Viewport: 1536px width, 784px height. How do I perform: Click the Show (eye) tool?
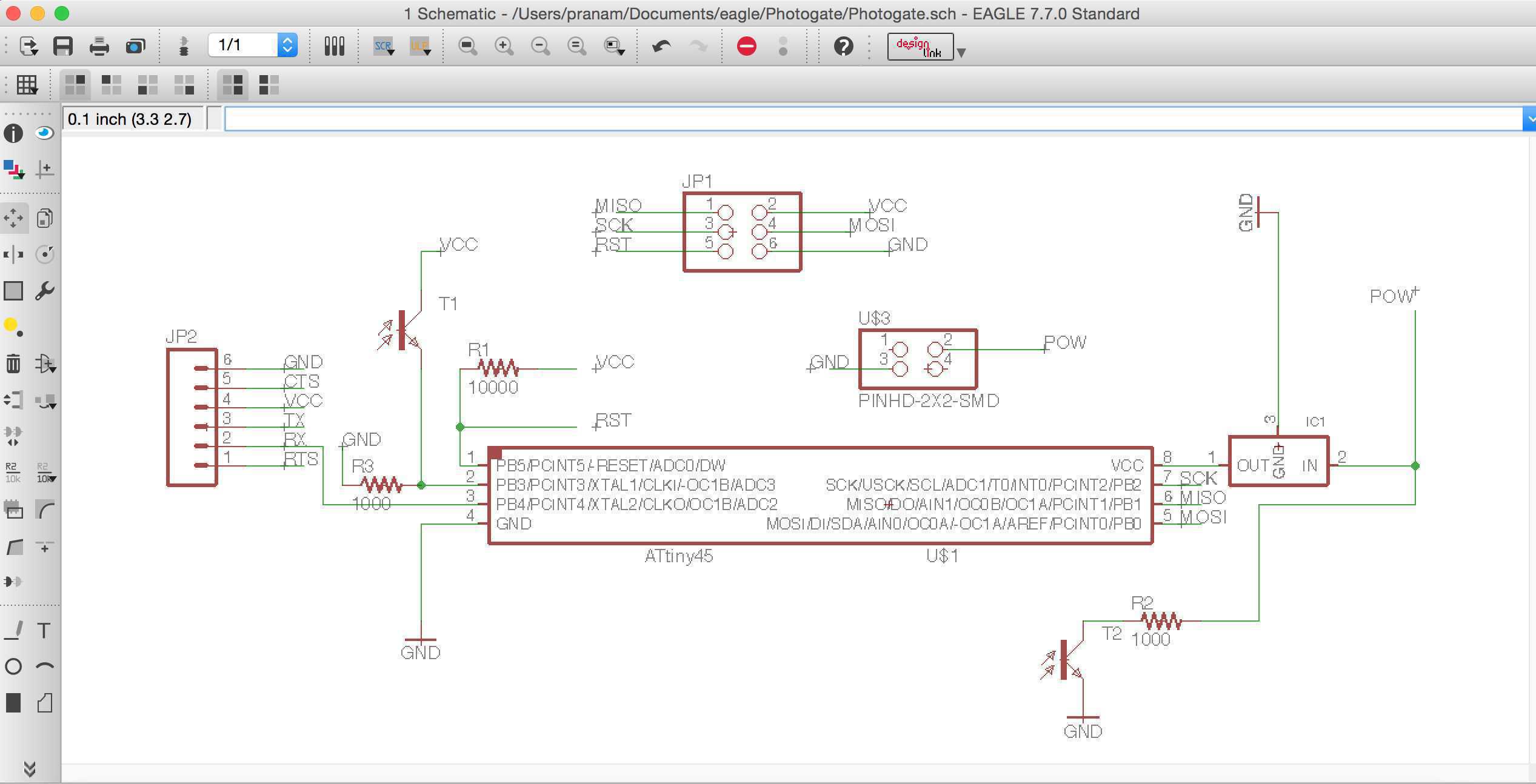44,133
